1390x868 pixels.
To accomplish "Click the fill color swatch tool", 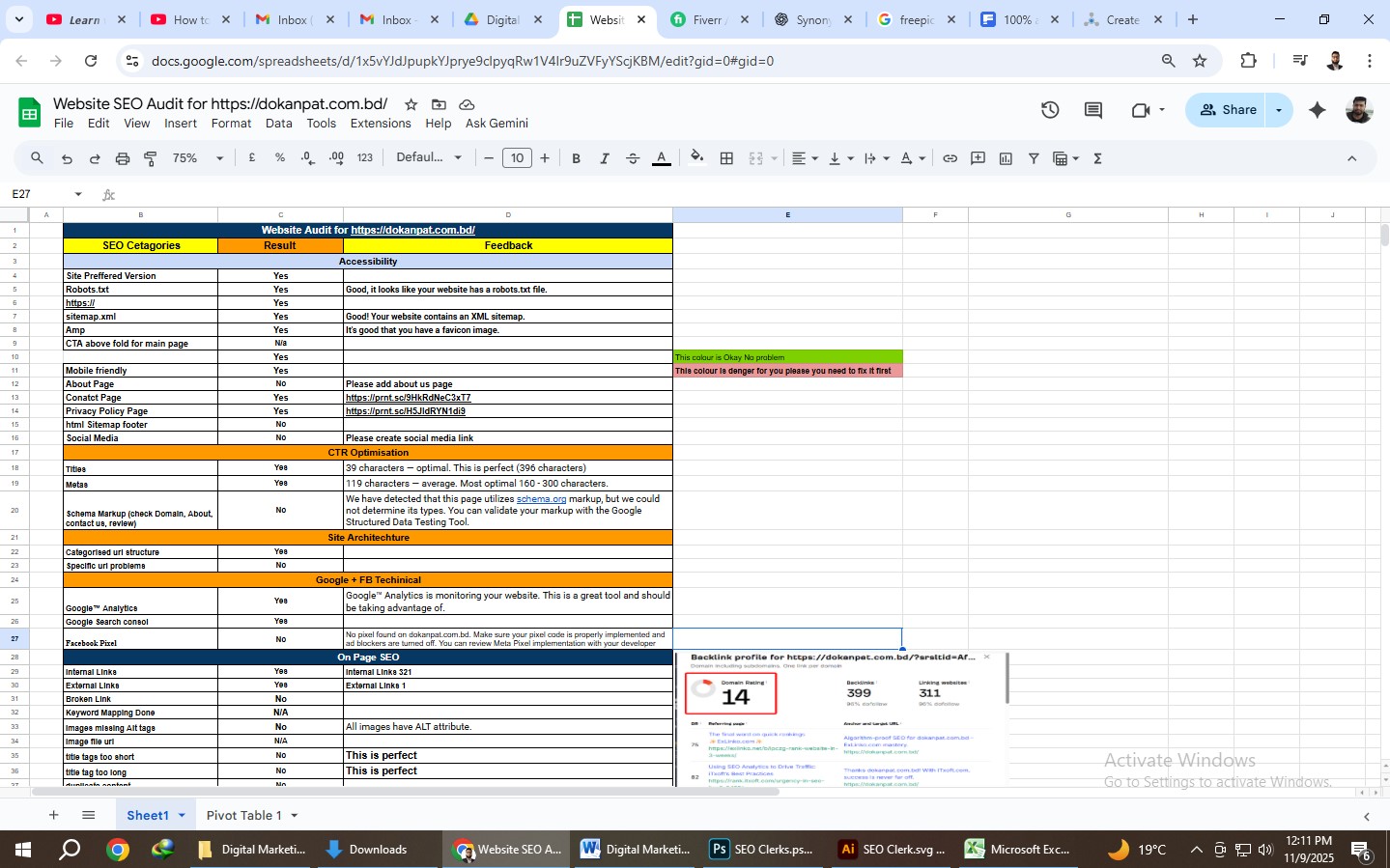I will (x=696, y=157).
